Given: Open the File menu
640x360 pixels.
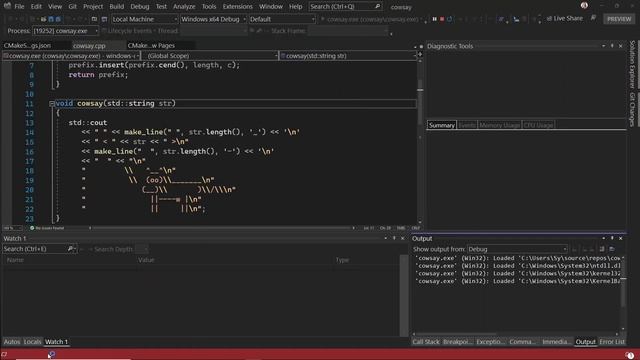Looking at the screenshot, I should point(19,7).
